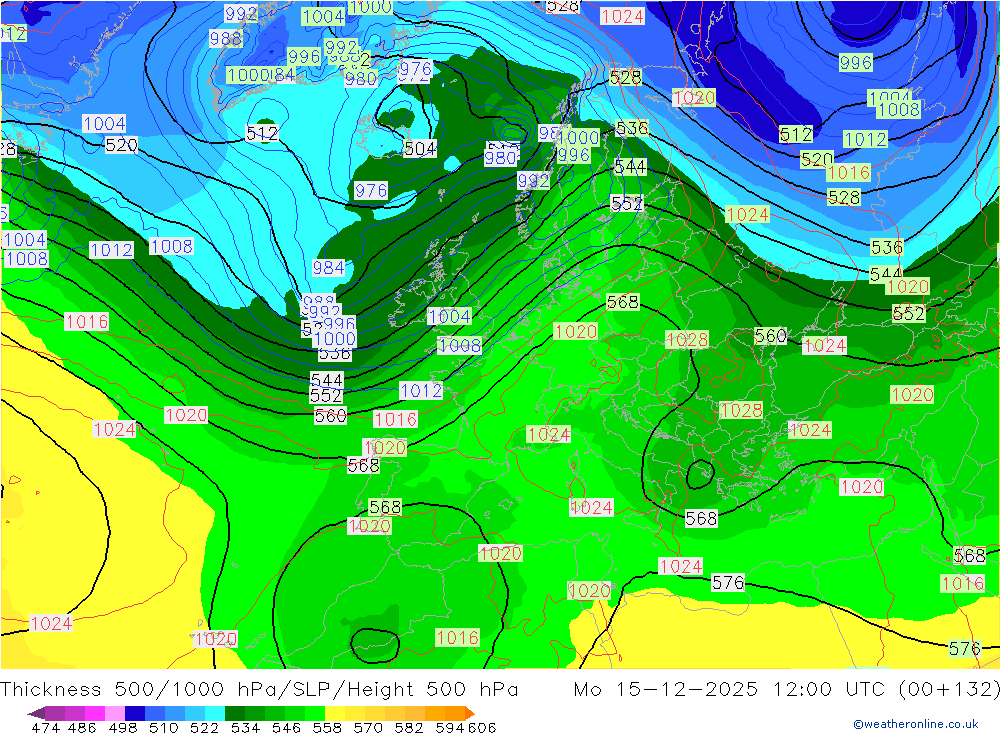The width and height of the screenshot is (1000, 733).
Task: Click the '504' height contour label
Action: (420, 149)
